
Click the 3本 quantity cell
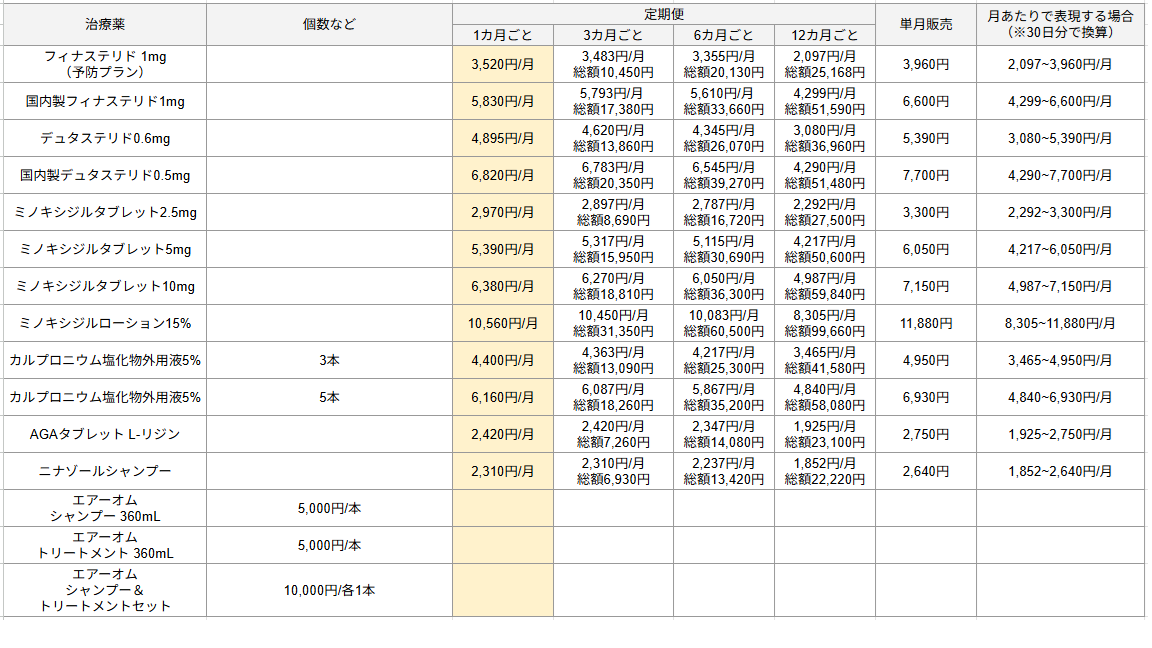(x=329, y=361)
